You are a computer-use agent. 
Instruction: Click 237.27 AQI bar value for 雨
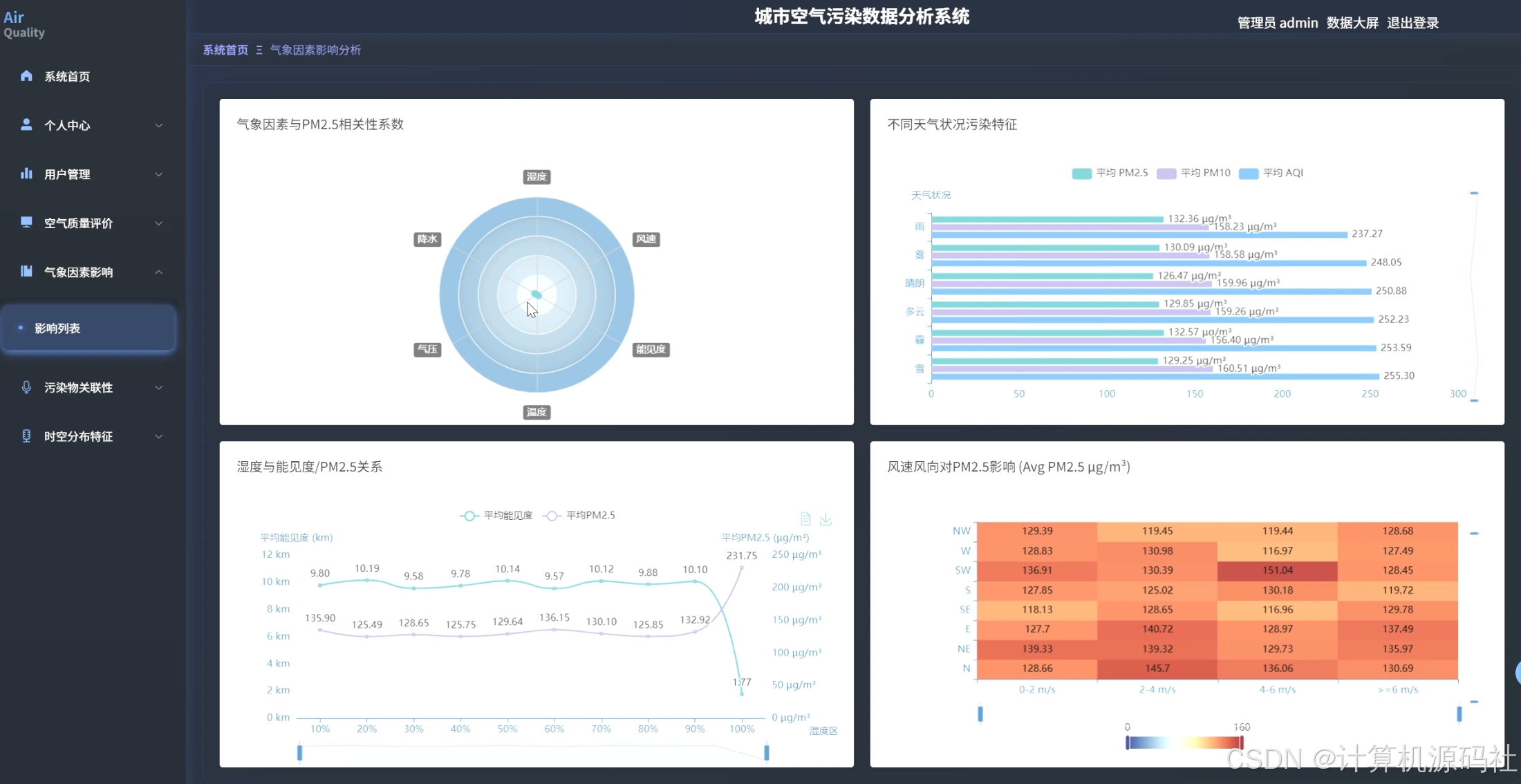(x=1368, y=234)
